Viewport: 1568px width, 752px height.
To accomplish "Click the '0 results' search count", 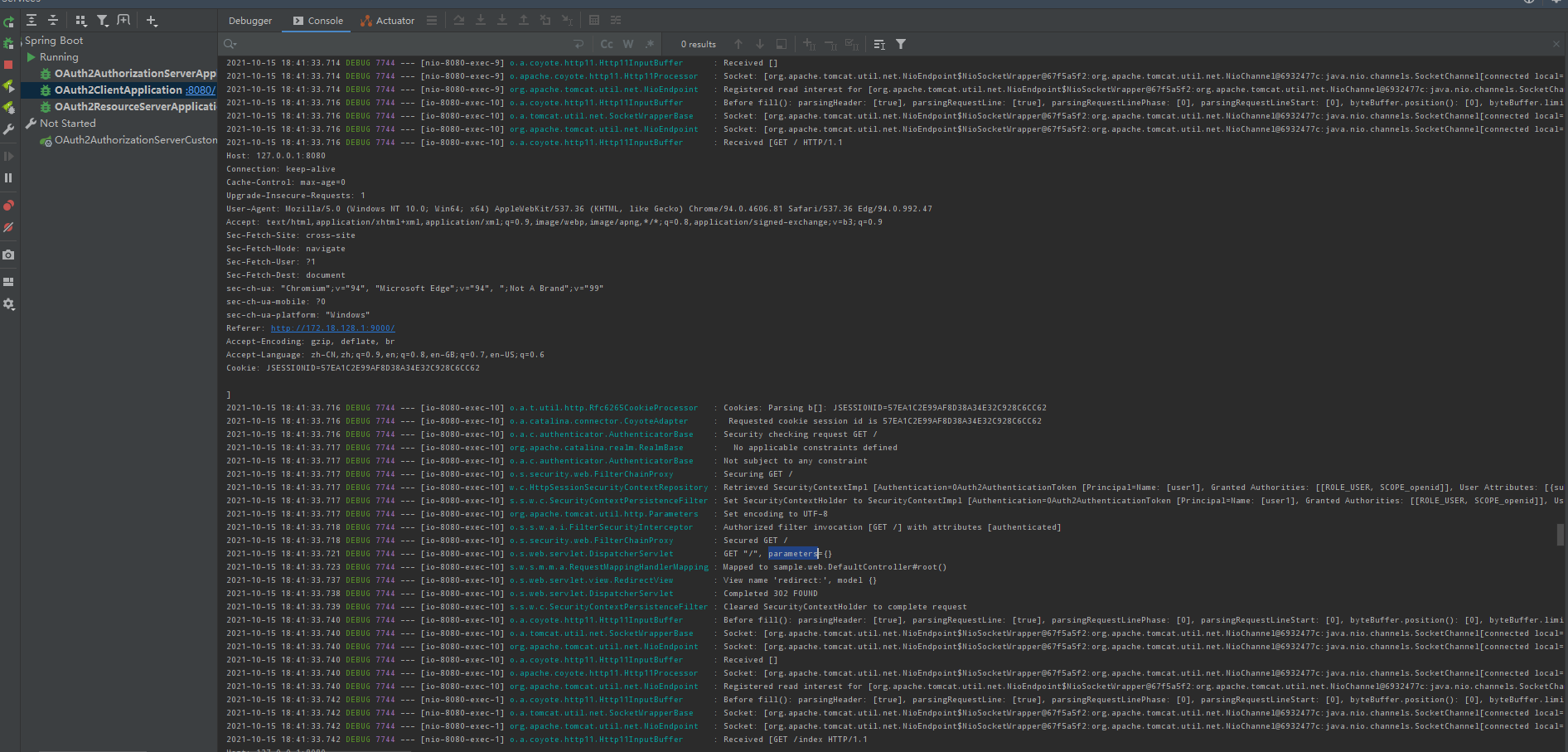I will click(699, 44).
